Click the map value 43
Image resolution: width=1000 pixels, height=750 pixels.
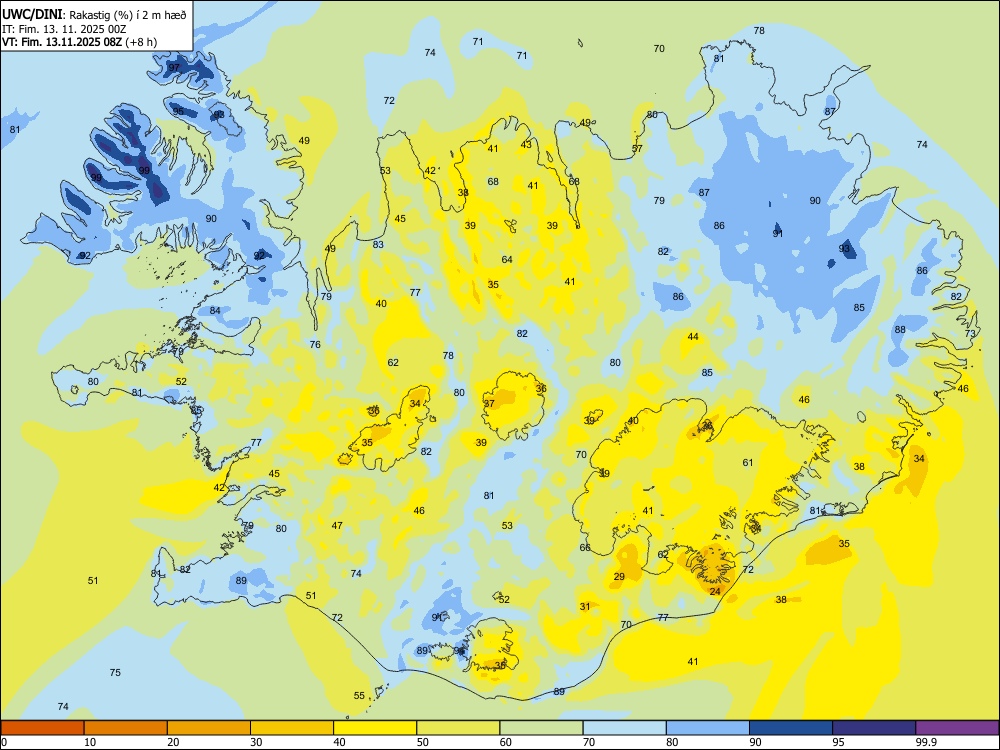tap(526, 144)
